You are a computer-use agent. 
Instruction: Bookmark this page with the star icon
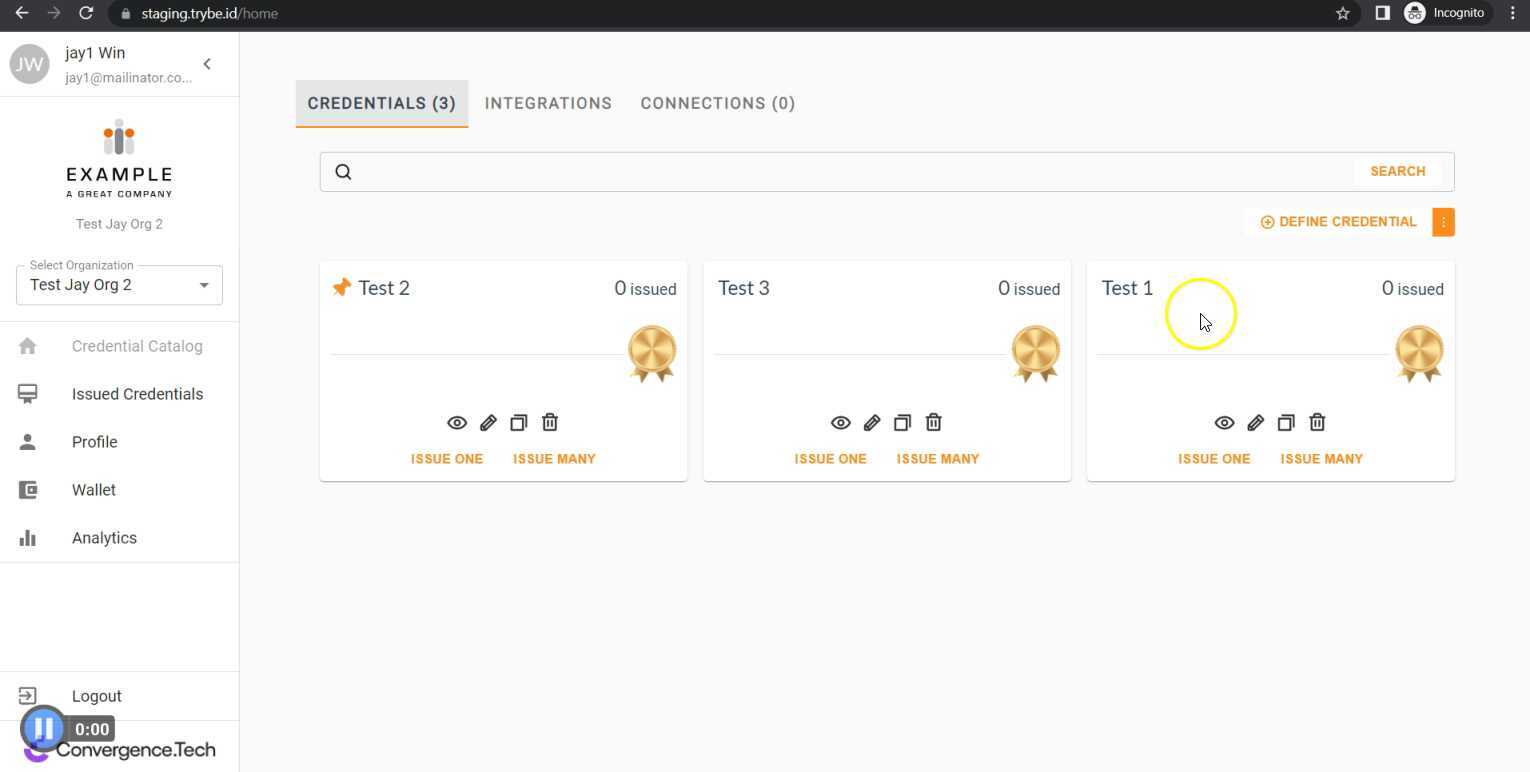[x=1343, y=13]
